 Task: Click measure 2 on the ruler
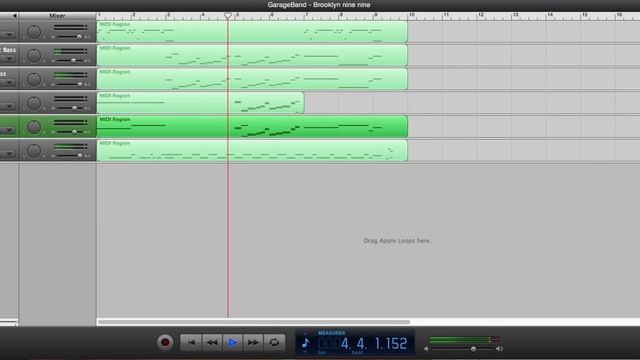(133, 15)
